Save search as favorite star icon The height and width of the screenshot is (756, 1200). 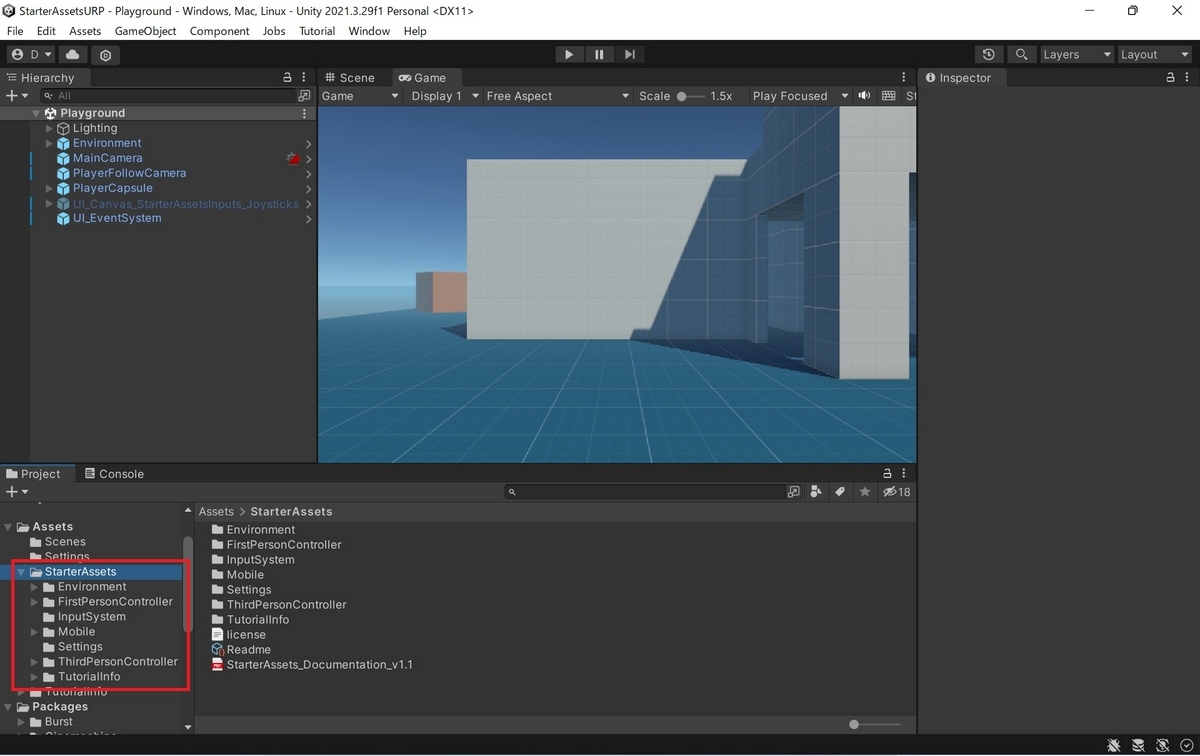point(864,492)
